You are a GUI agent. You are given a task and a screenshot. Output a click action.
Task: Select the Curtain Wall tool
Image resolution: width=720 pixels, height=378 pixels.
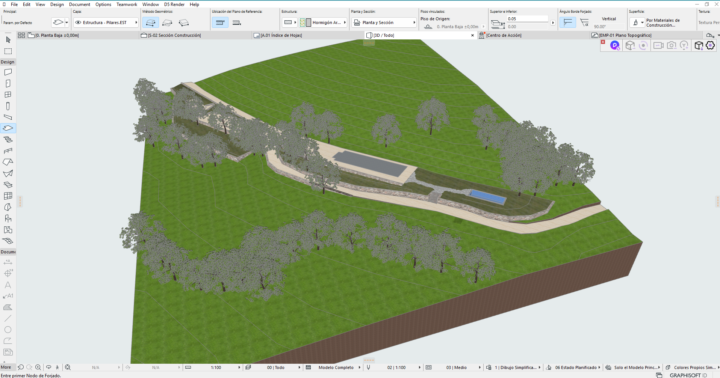pos(8,196)
